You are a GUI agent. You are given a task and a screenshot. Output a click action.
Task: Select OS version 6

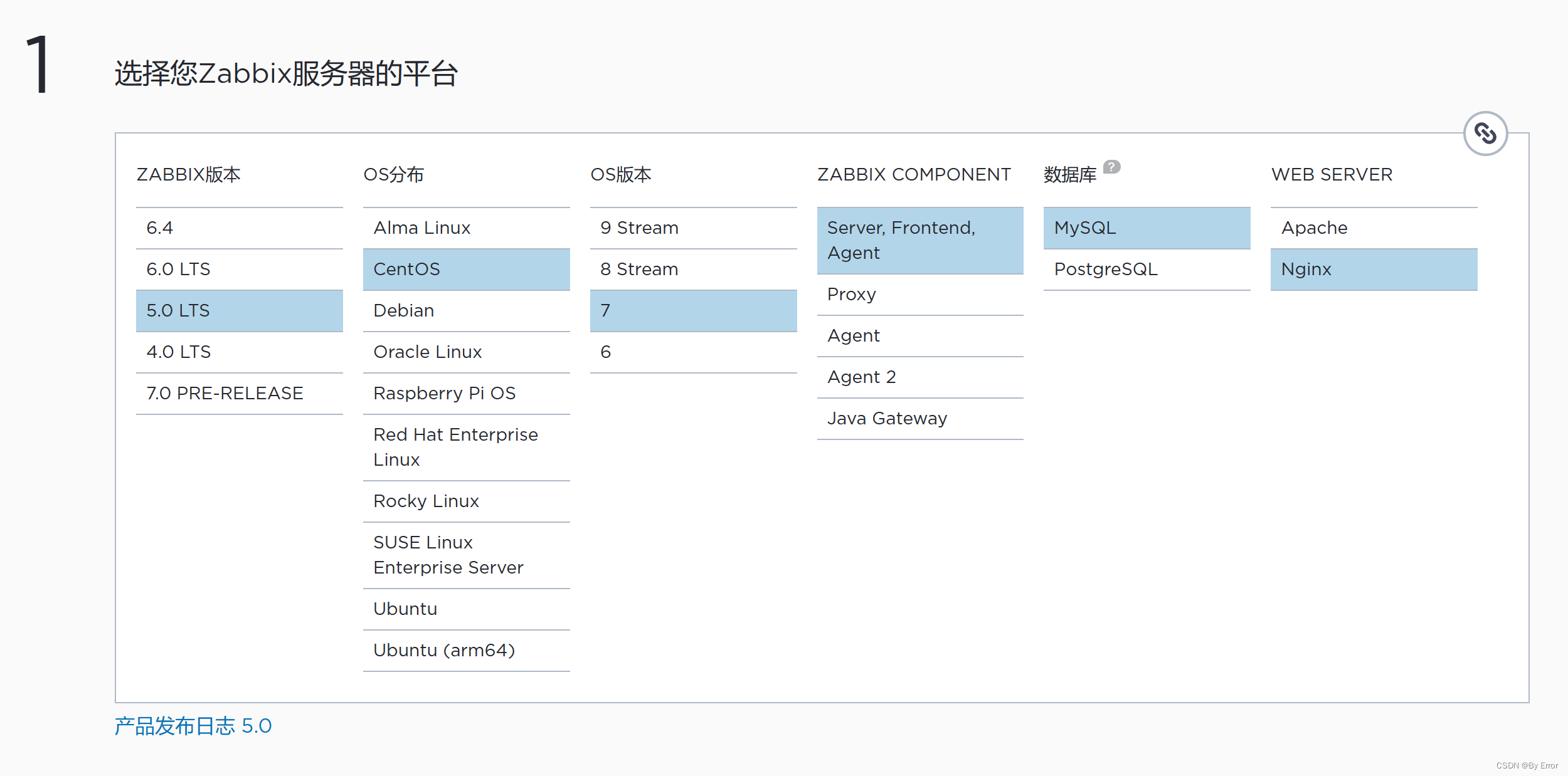coord(694,352)
